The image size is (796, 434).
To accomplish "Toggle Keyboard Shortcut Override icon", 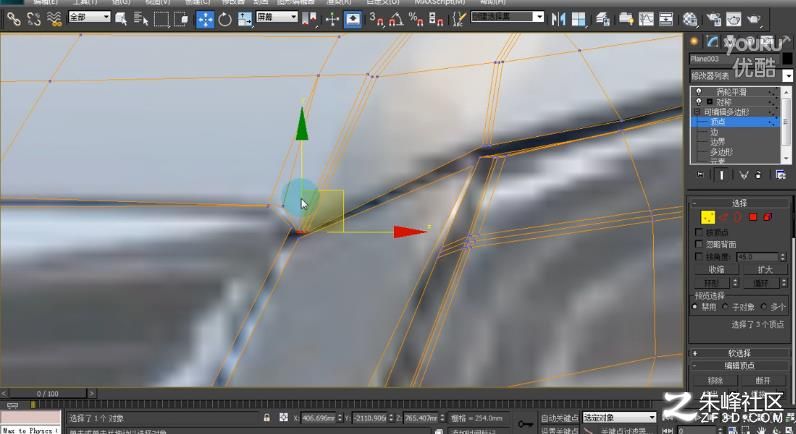I will click(353, 19).
